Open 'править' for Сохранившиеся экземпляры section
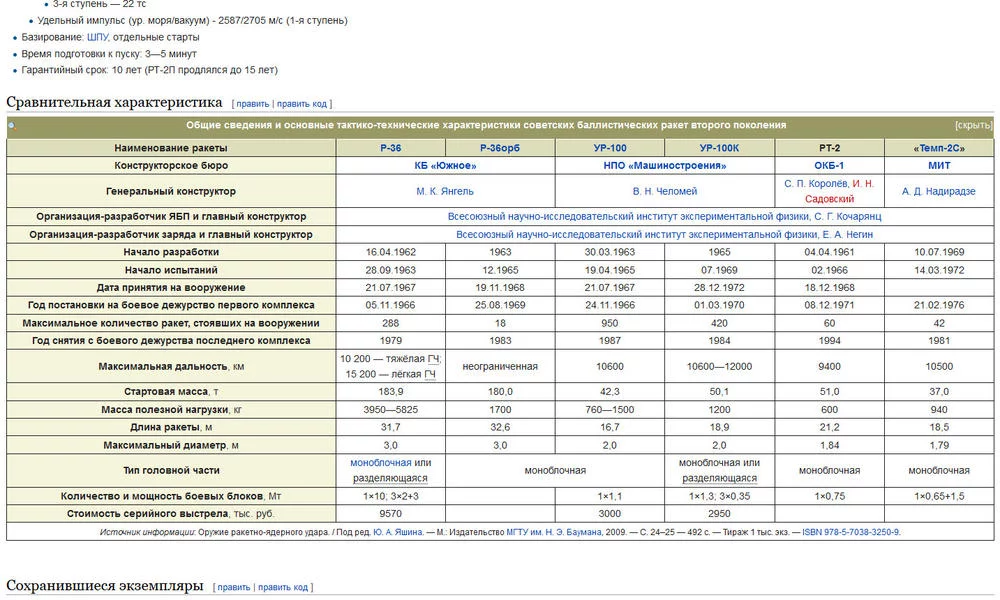This screenshot has height=600, width=1000. coord(234,587)
